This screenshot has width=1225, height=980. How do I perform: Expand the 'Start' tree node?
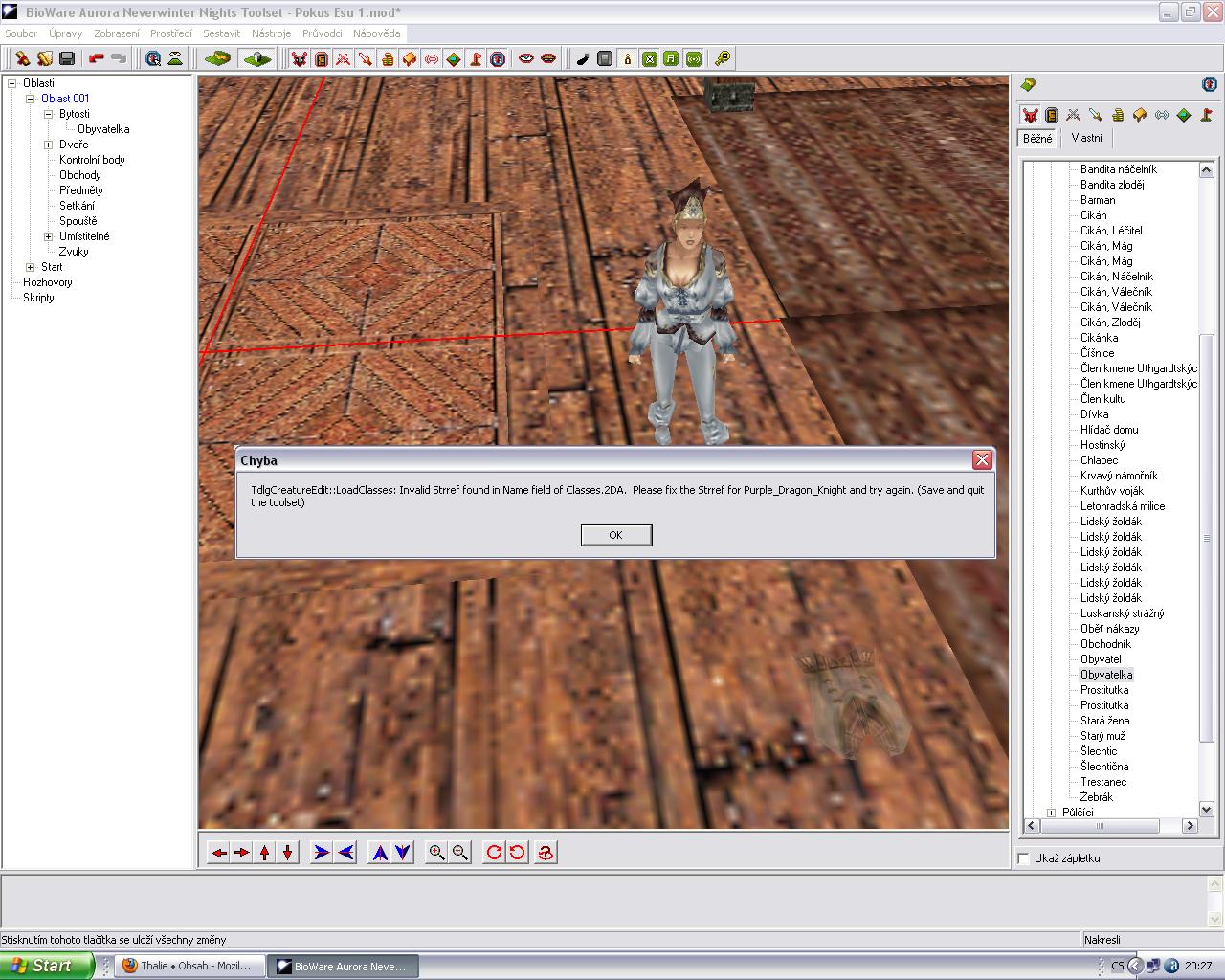pyautogui.click(x=31, y=267)
